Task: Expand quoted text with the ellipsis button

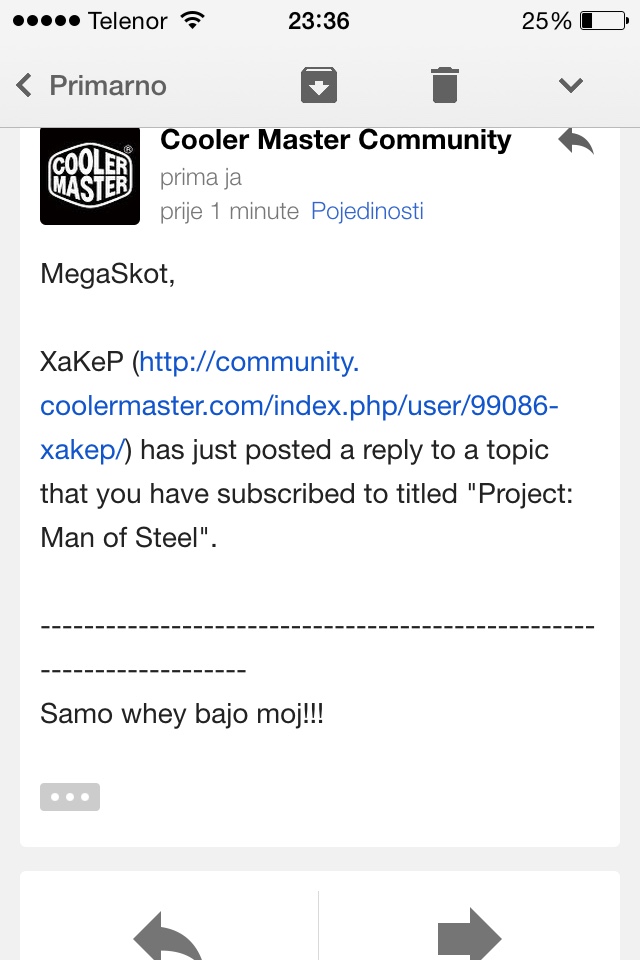Action: click(x=70, y=797)
